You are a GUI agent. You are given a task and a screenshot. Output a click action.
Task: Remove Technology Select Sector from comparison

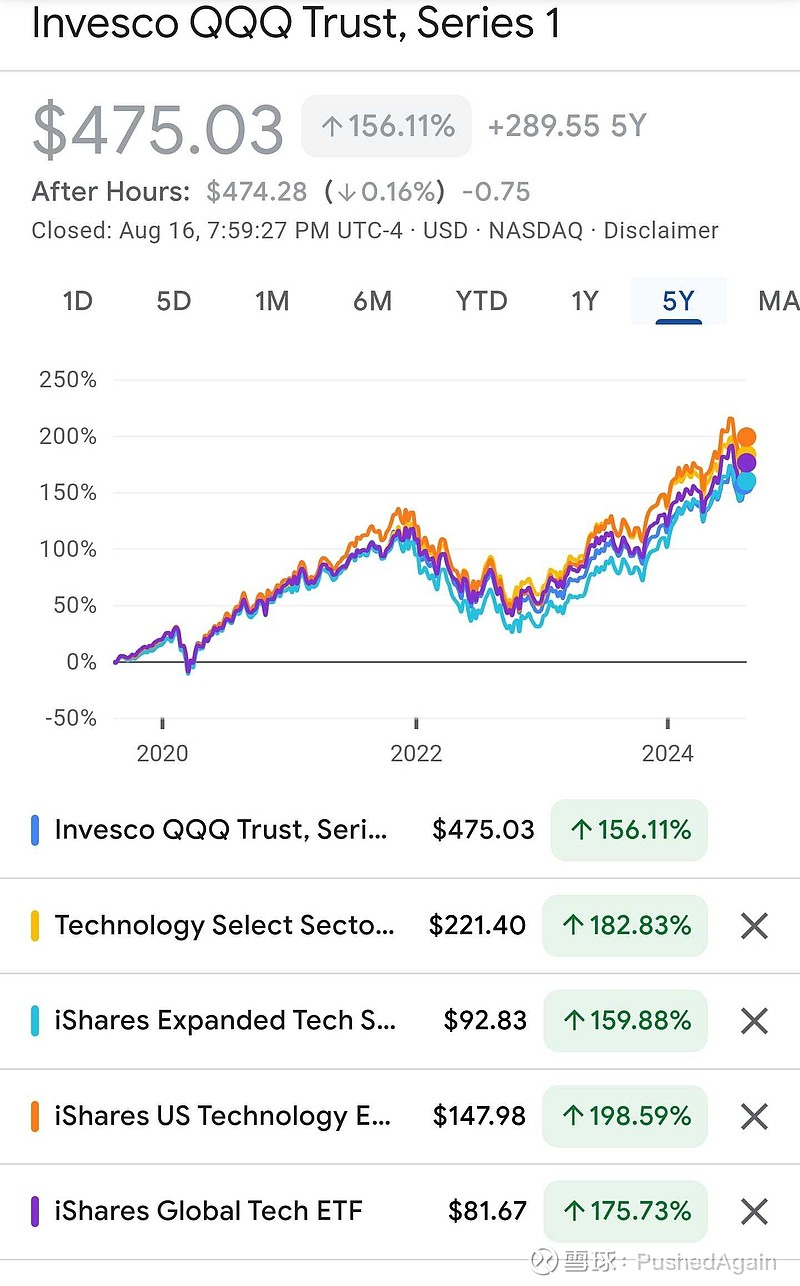point(754,925)
